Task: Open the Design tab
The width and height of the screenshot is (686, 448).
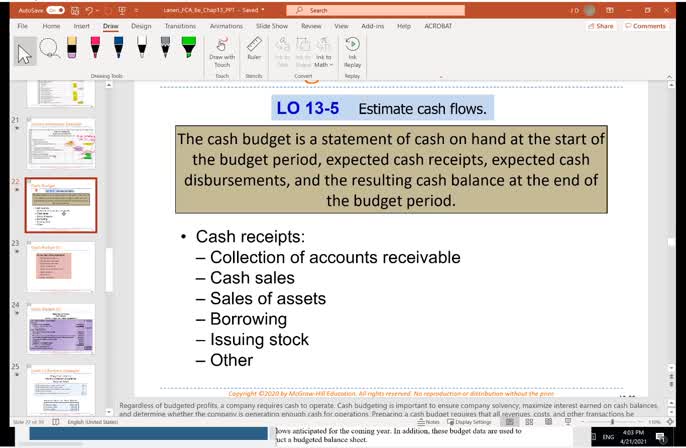Action: (141, 26)
